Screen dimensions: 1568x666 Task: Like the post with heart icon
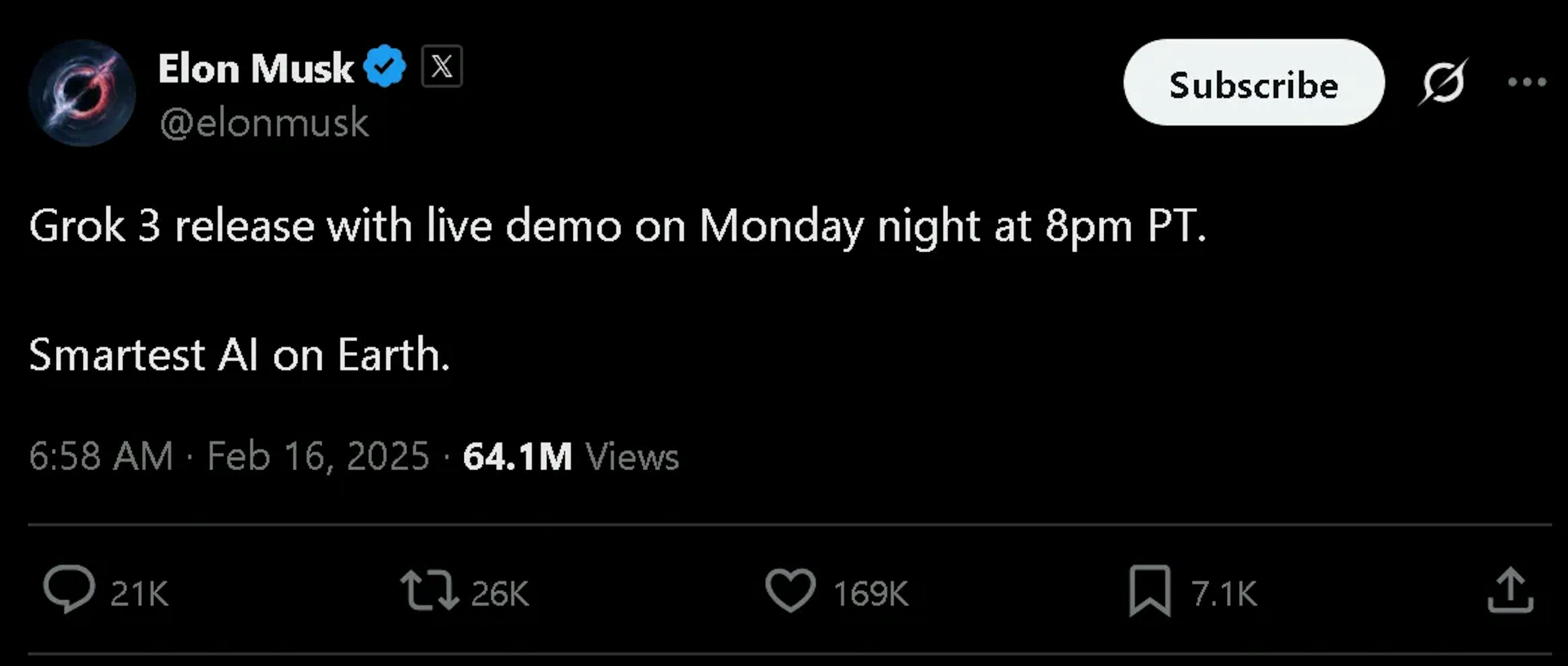(790, 590)
